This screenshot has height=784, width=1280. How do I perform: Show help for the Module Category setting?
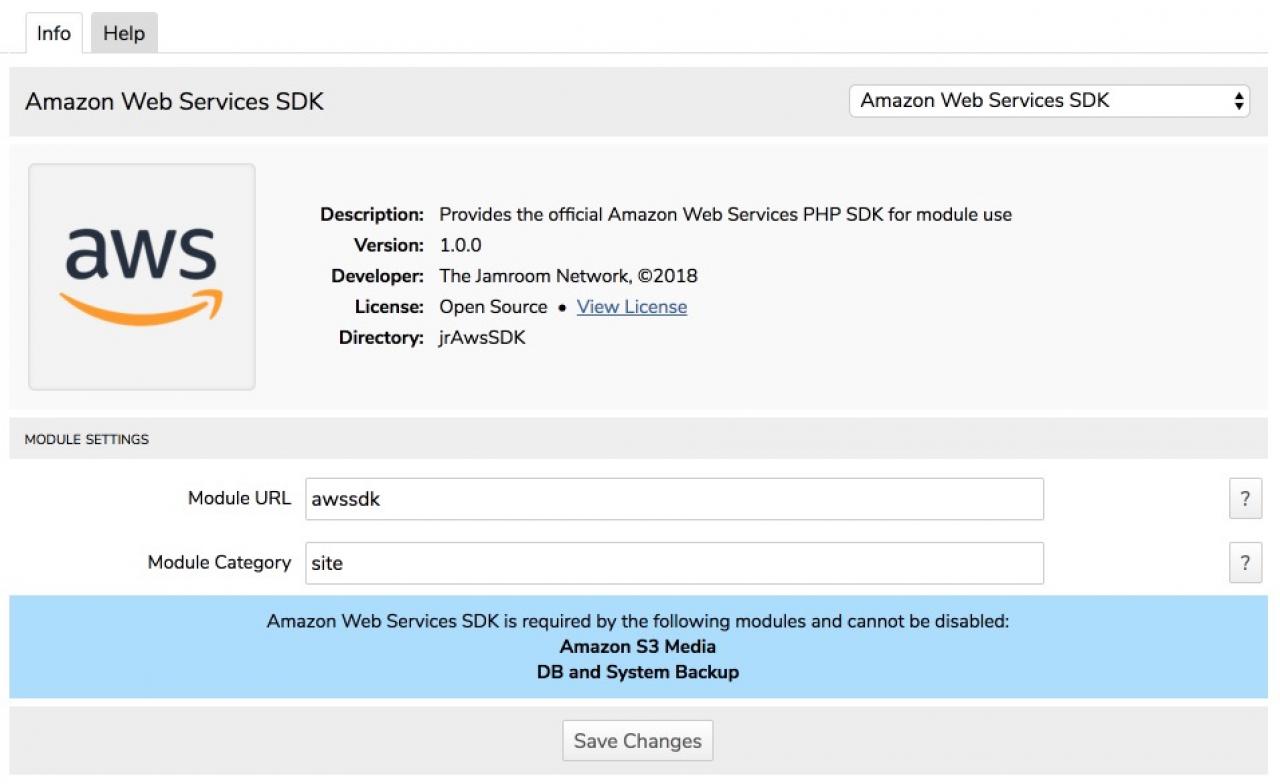[x=1244, y=563]
